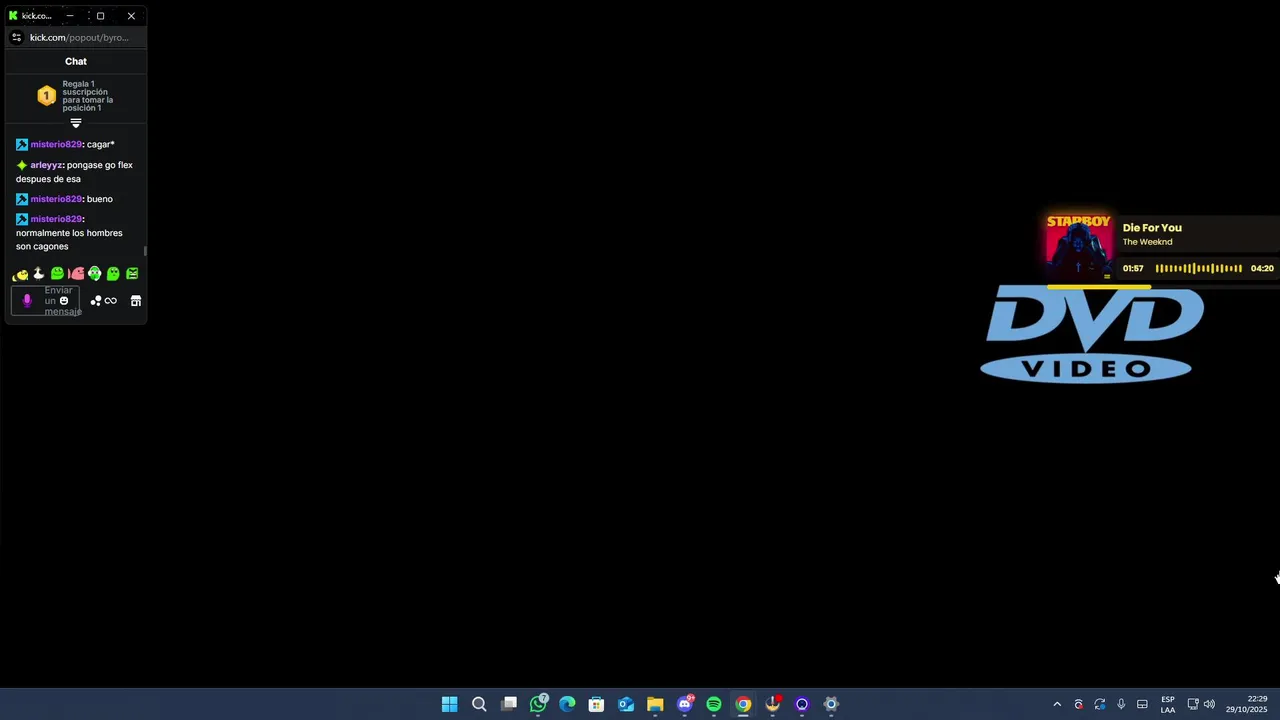Open volume speaker tray control

[1209, 704]
